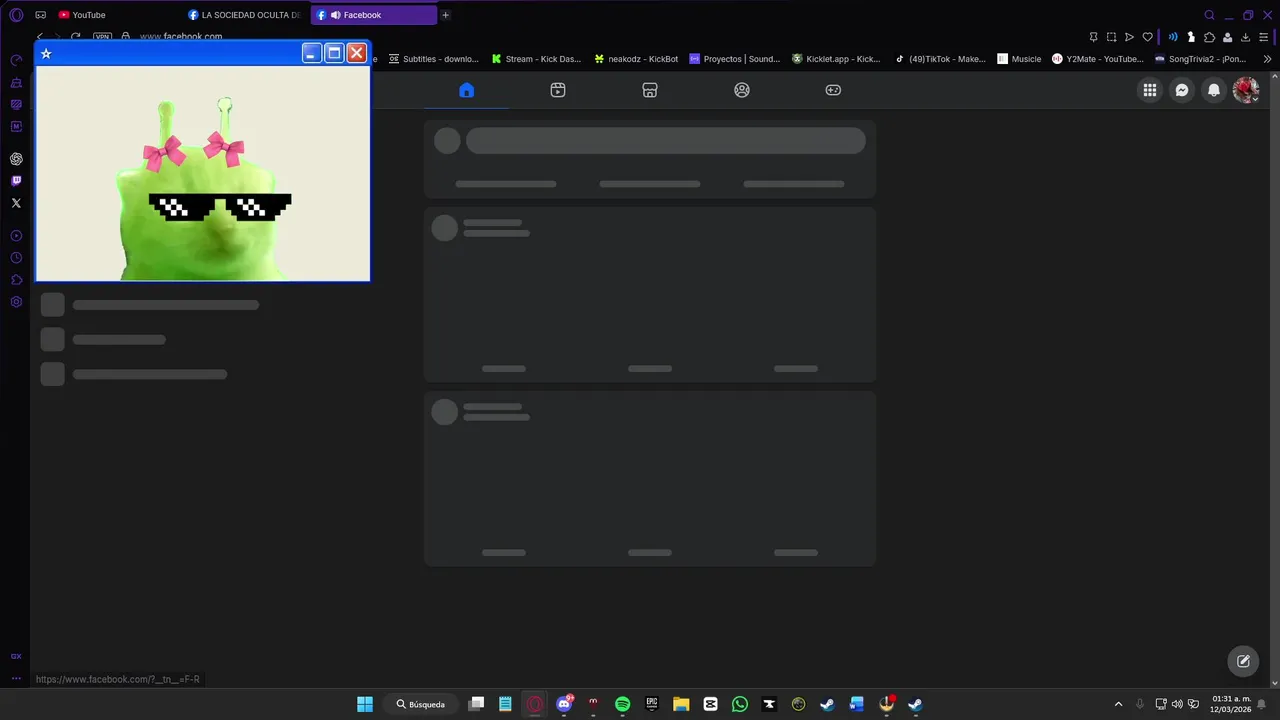Open the downloads arrow icon
The height and width of the screenshot is (720, 1280).
tap(1245, 37)
